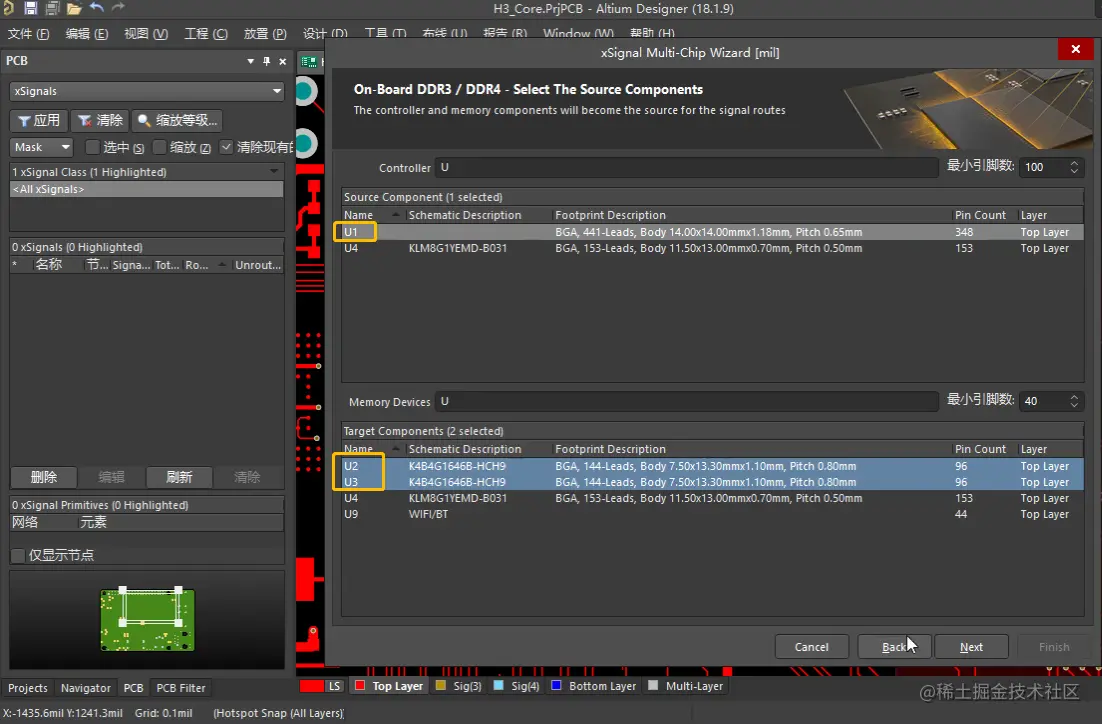The image size is (1102, 724).
Task: Click the Save icon in the title bar
Action: 30,8
